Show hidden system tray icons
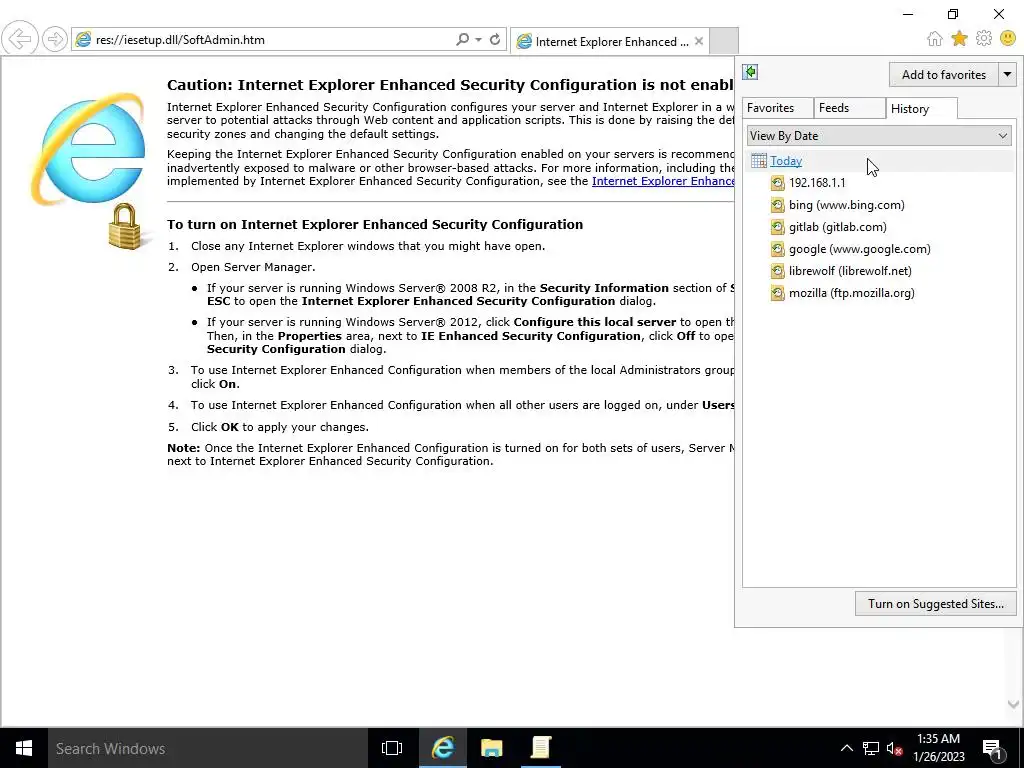 click(x=846, y=748)
